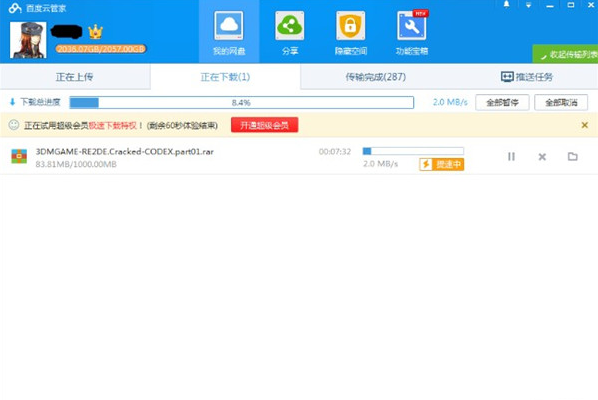This screenshot has height=400, width=598.
Task: Open the 分享 share icon
Action: coord(289,26)
